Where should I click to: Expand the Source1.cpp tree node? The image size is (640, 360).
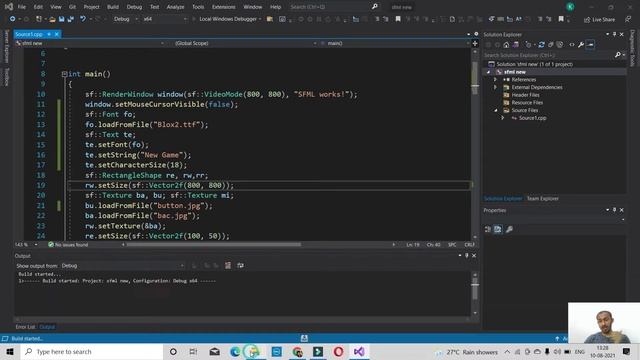[503, 118]
